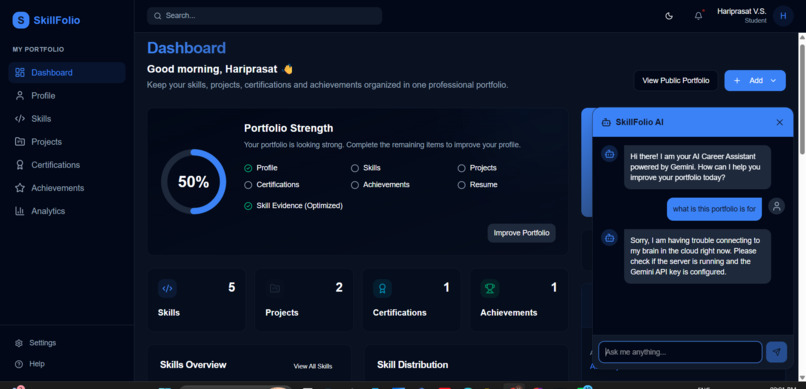Viewport: 806px width, 389px height.
Task: Click the Certifications checklist circle
Action: click(x=248, y=184)
